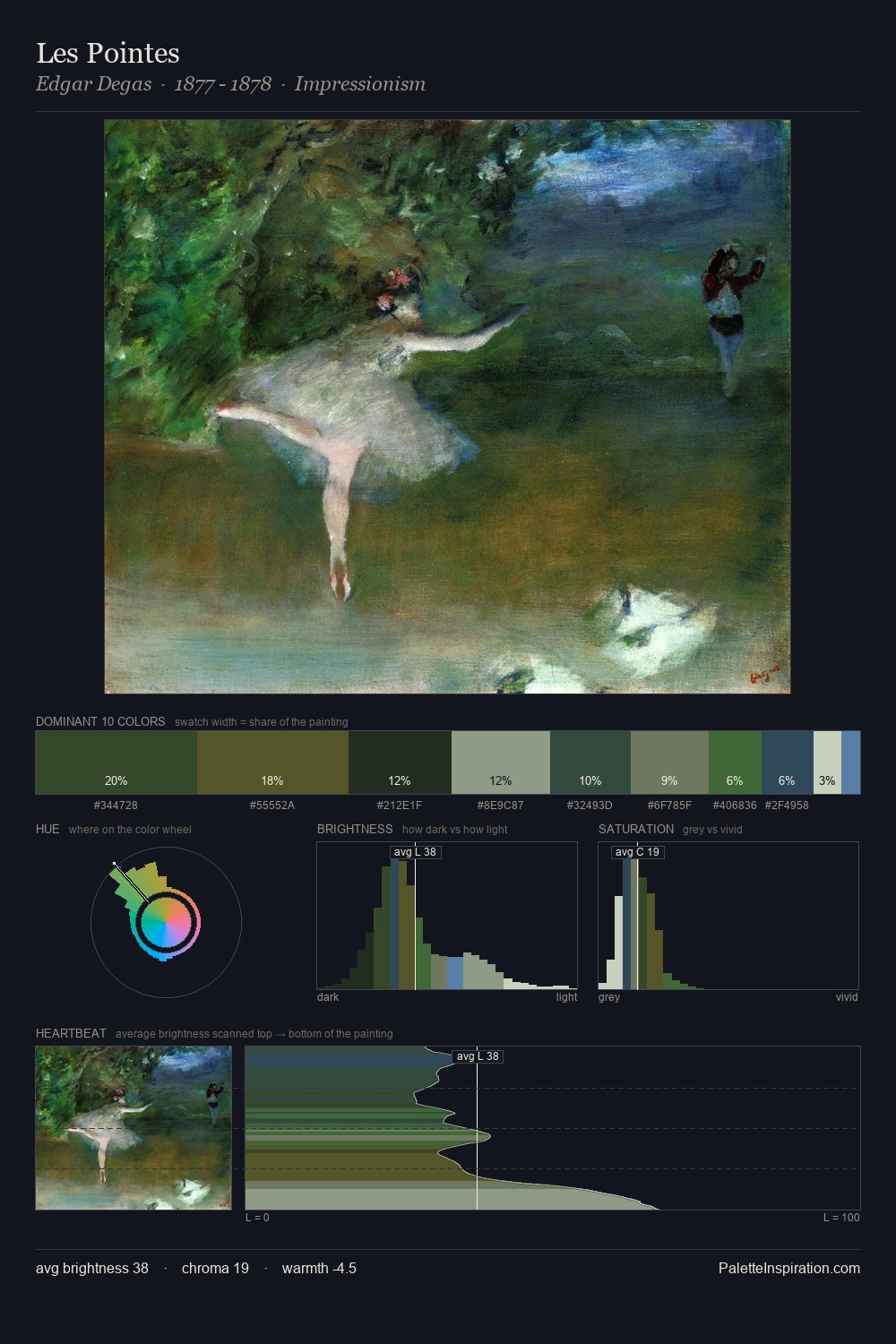Click the '1877 - 1878' date text
This screenshot has width=896, height=1344.
(223, 84)
